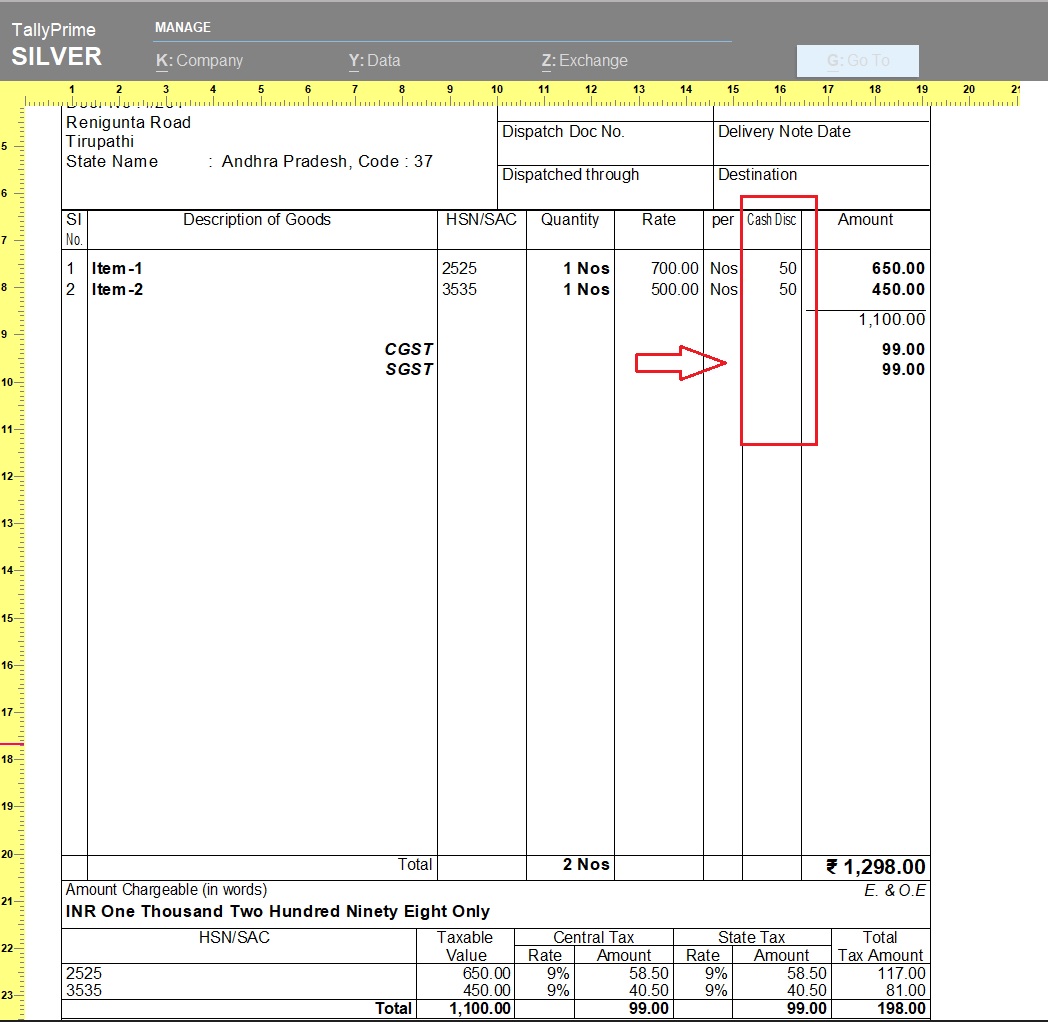Select the MANAGE header label
Screen dimensions: 1048x1022
click(182, 27)
